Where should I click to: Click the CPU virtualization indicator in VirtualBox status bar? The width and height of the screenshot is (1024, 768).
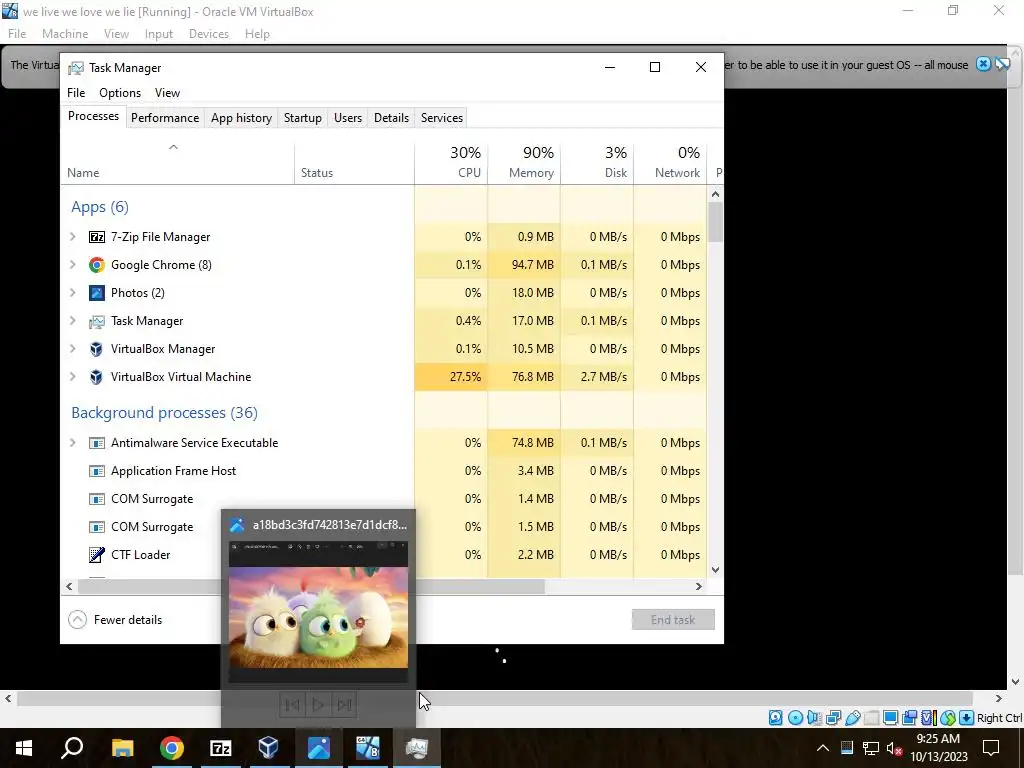click(x=928, y=718)
